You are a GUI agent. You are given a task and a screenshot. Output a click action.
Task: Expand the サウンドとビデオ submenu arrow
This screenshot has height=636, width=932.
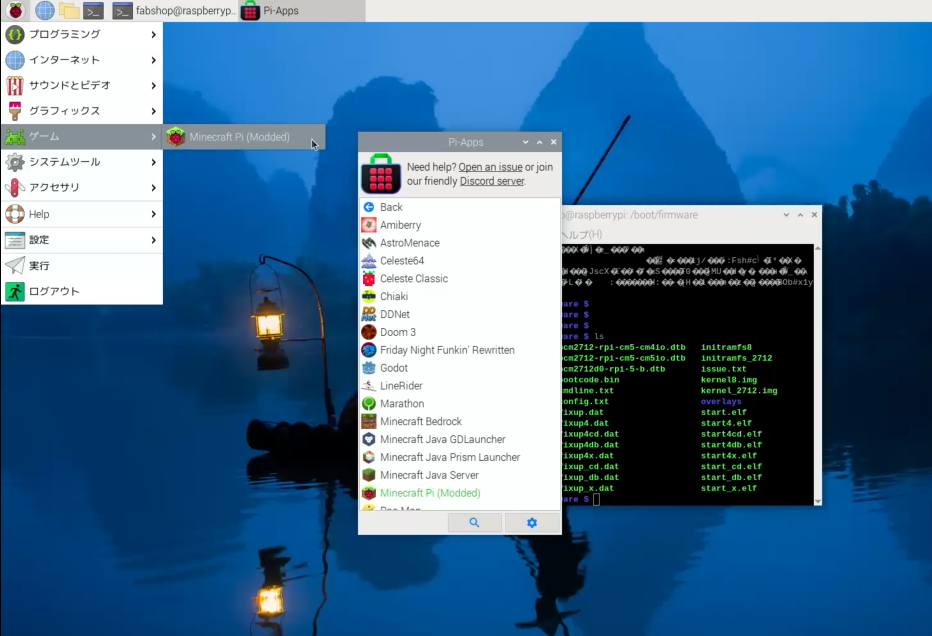point(153,86)
